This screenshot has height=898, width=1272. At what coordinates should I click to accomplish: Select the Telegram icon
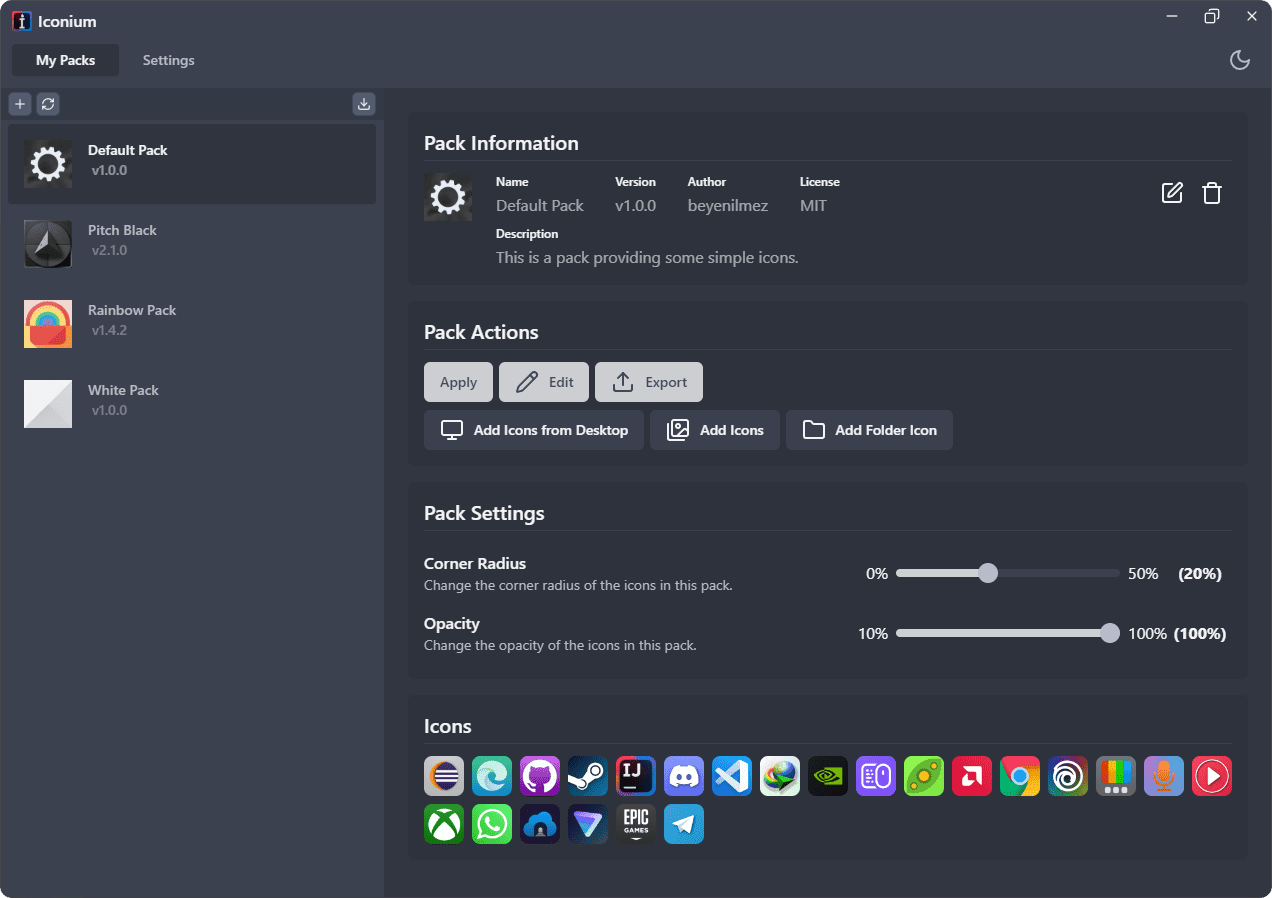pos(684,824)
